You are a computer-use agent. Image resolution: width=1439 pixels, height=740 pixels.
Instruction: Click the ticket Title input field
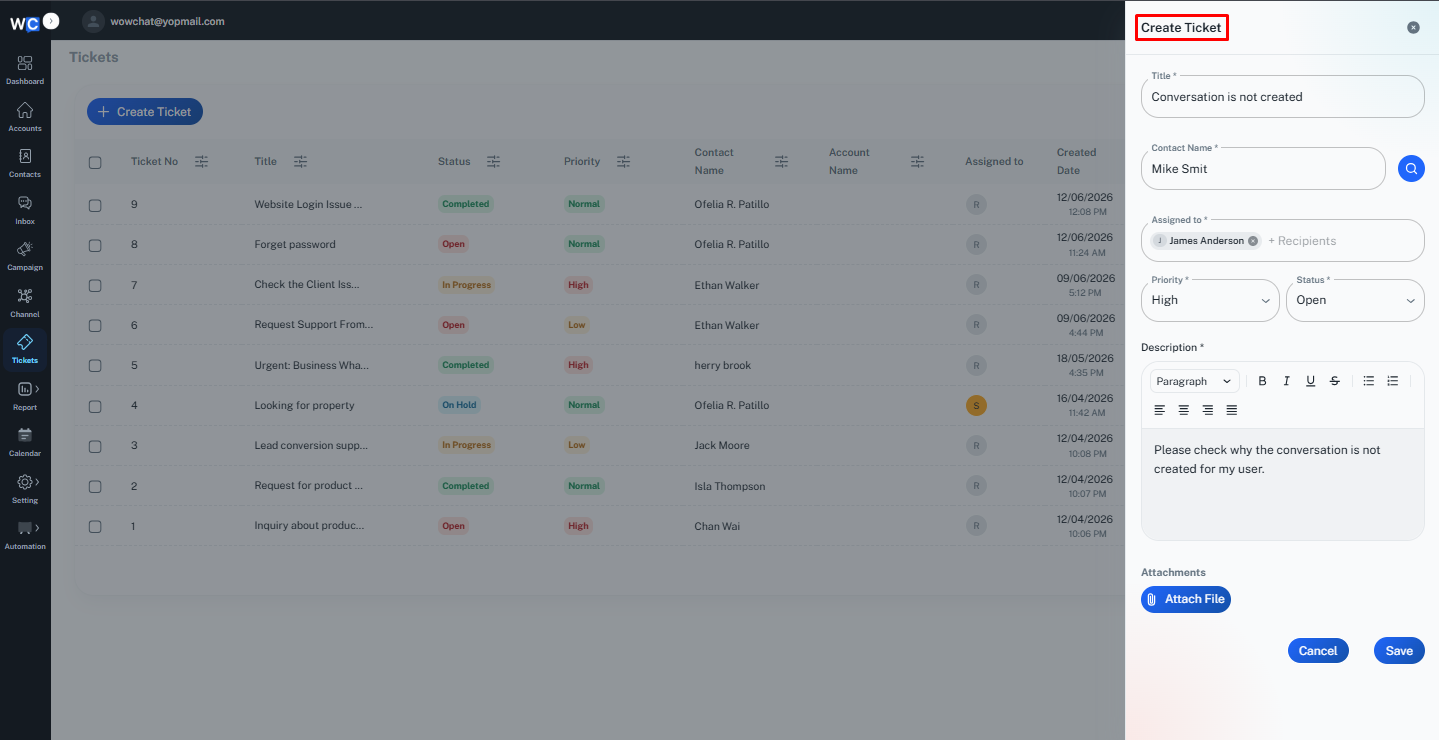coord(1283,97)
